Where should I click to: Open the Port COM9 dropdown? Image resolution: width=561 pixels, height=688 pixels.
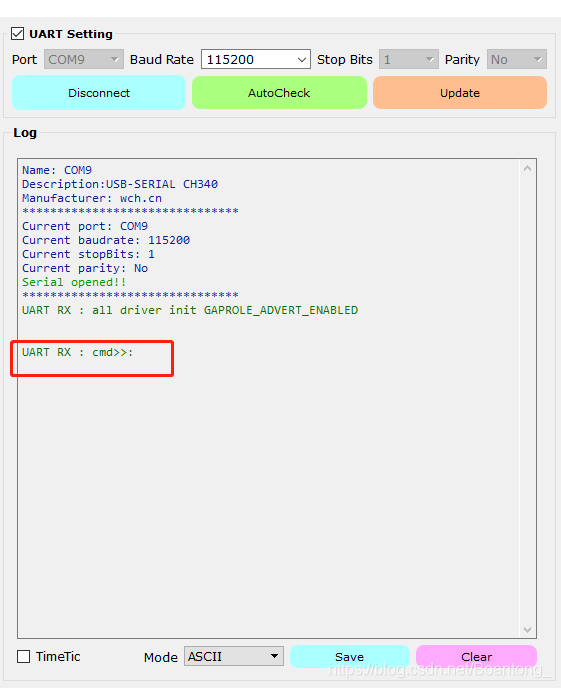(84, 59)
